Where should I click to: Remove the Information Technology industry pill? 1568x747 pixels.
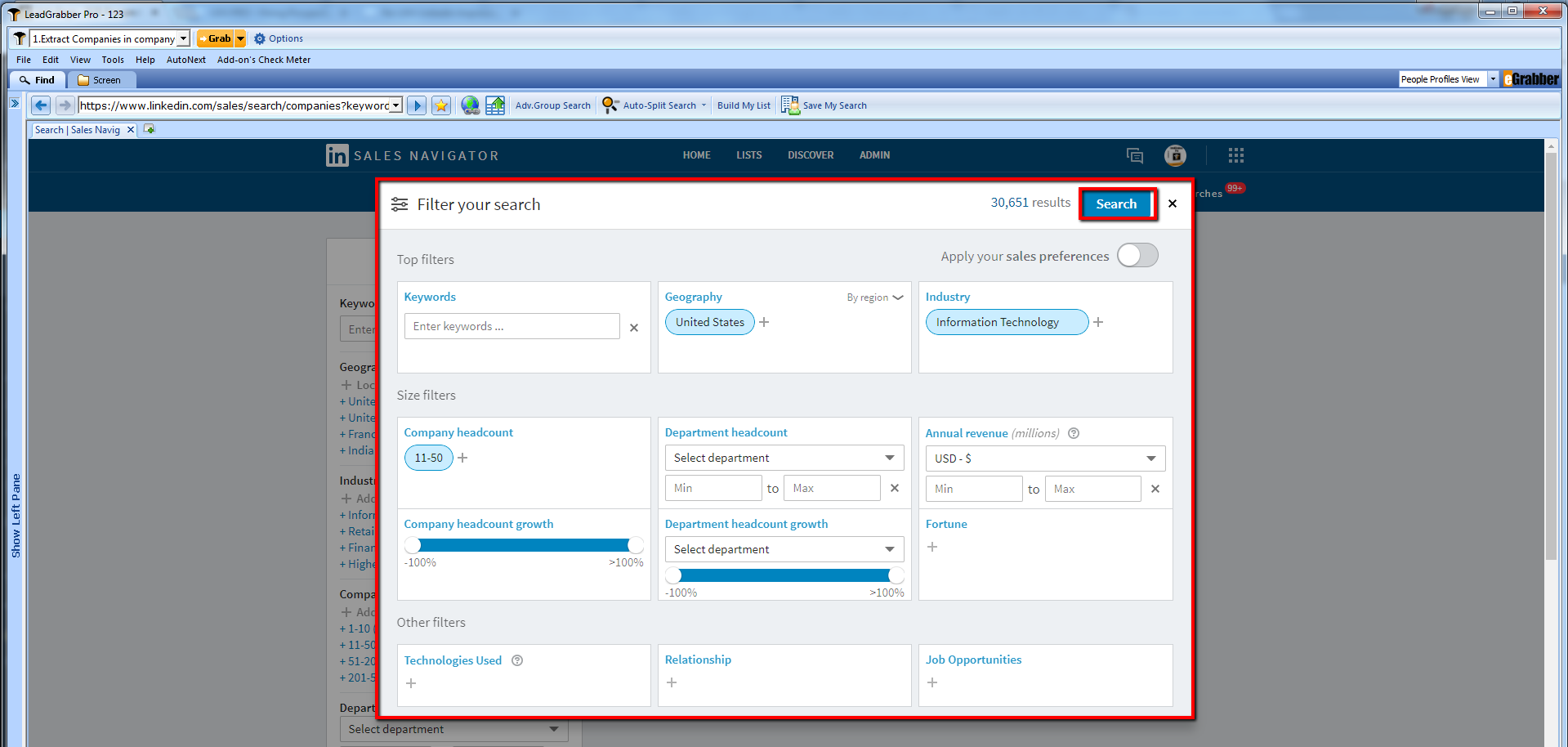(x=1007, y=322)
